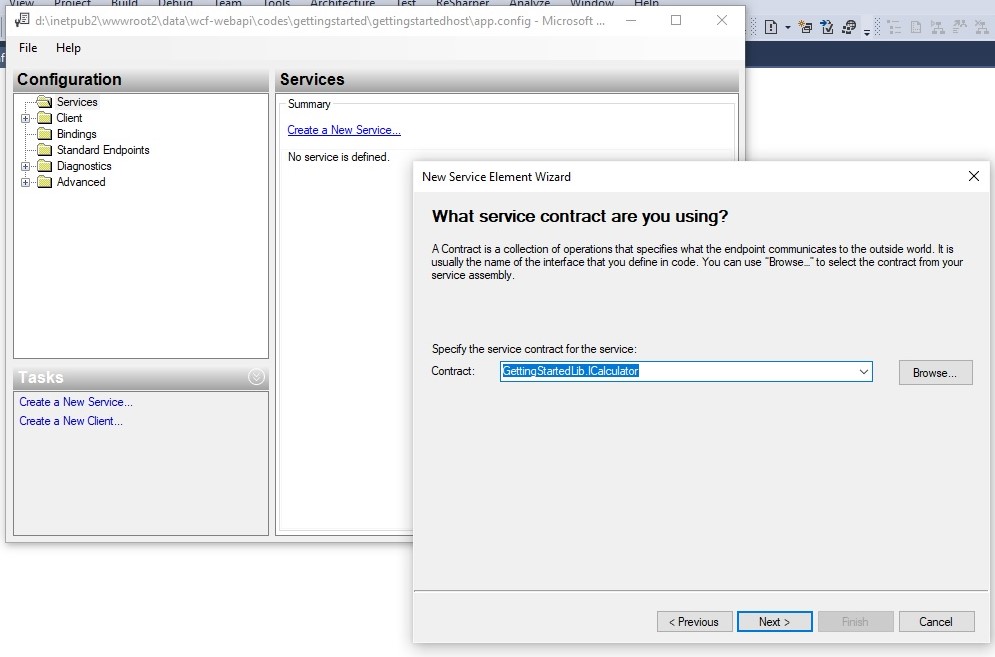
Task: Open the Help menu
Action: coord(68,47)
